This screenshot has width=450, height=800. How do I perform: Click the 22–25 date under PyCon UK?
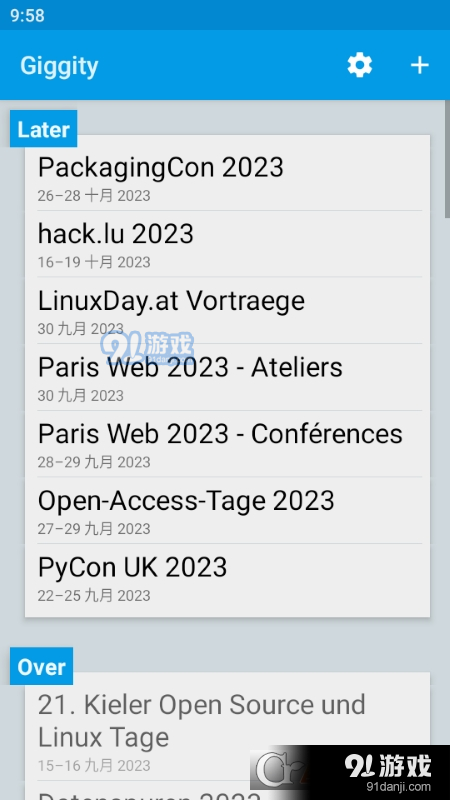[x=94, y=595]
